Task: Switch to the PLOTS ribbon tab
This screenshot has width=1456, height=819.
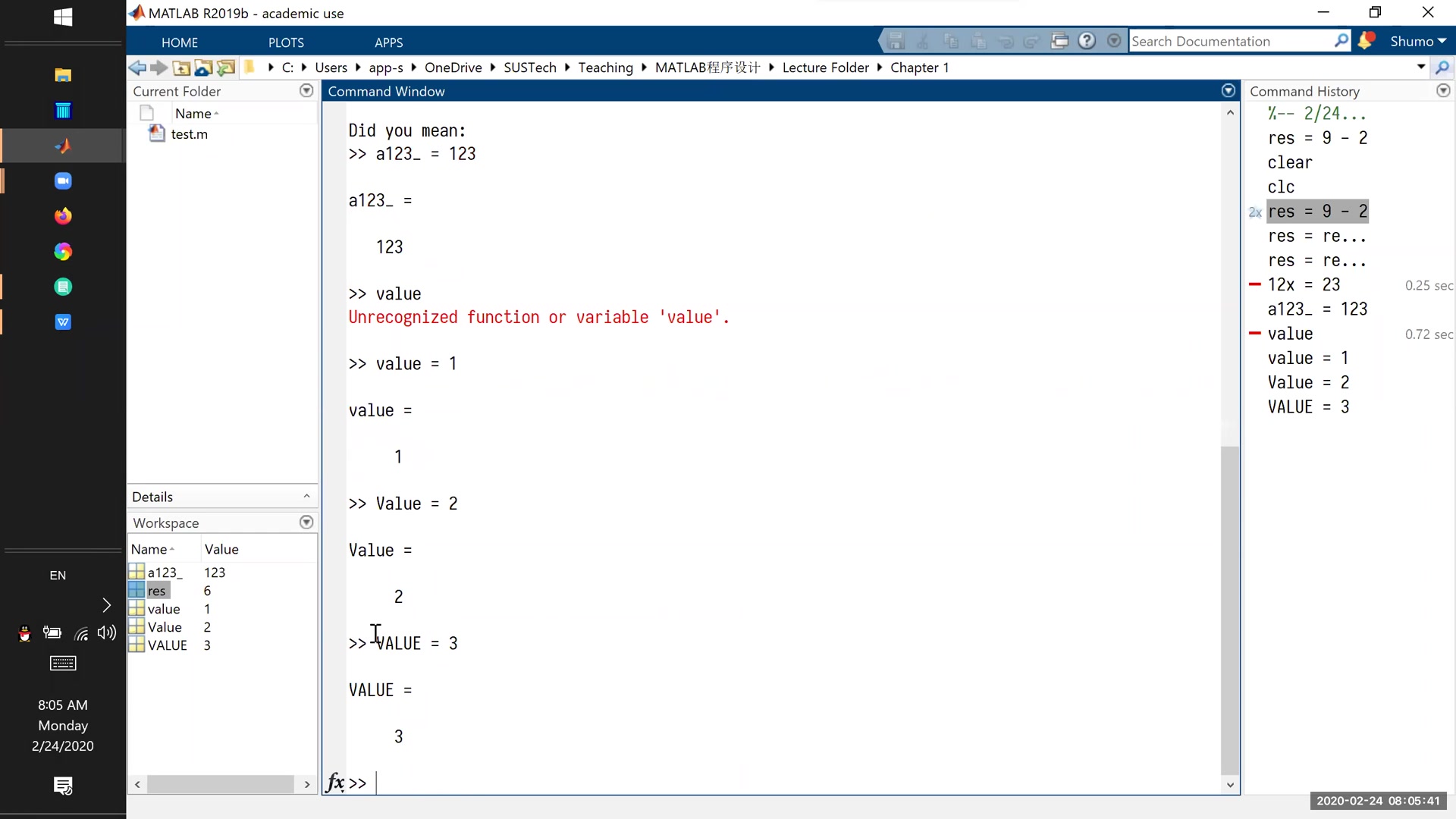Action: (x=286, y=42)
